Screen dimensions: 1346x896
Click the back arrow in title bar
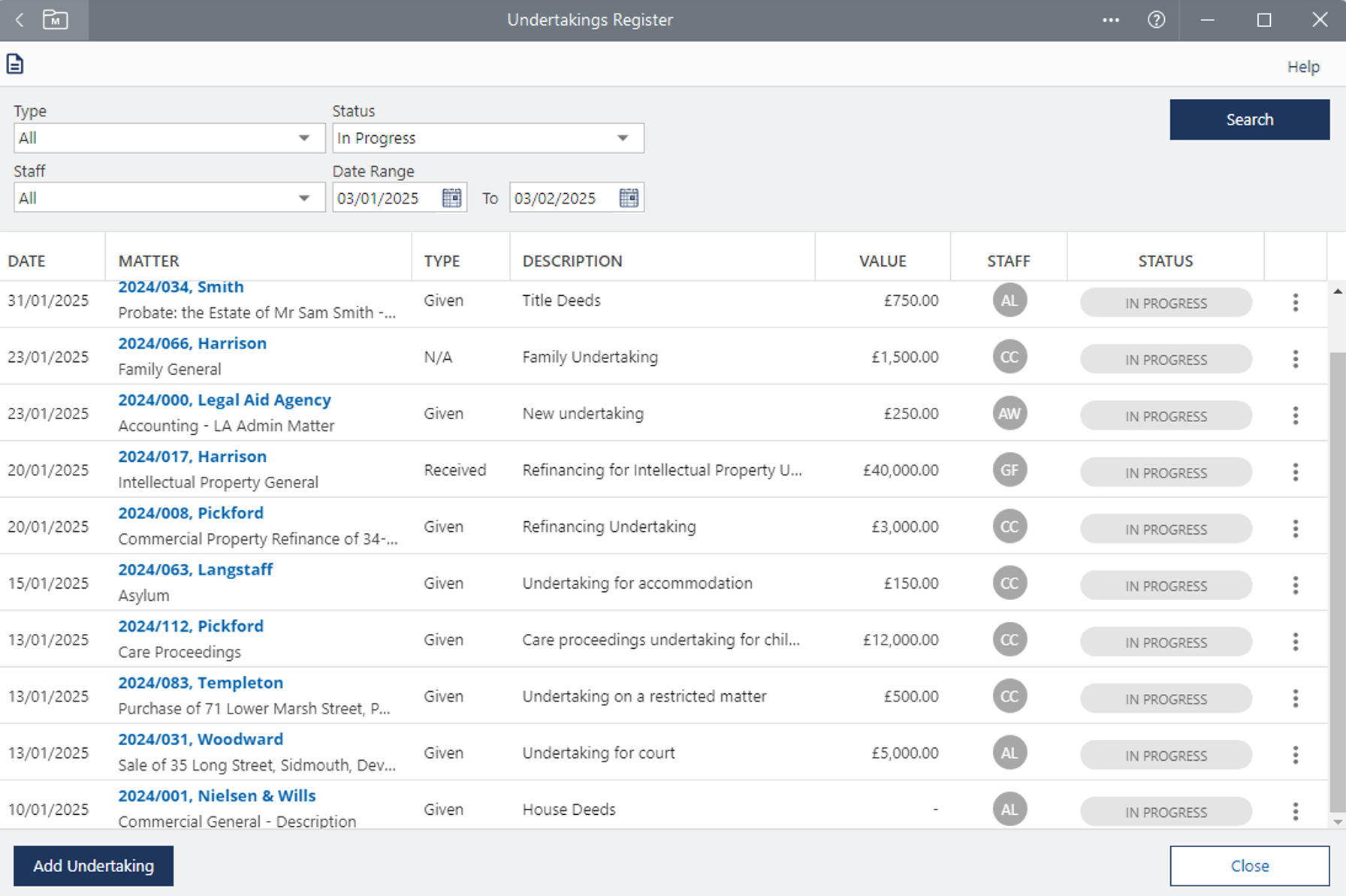20,20
